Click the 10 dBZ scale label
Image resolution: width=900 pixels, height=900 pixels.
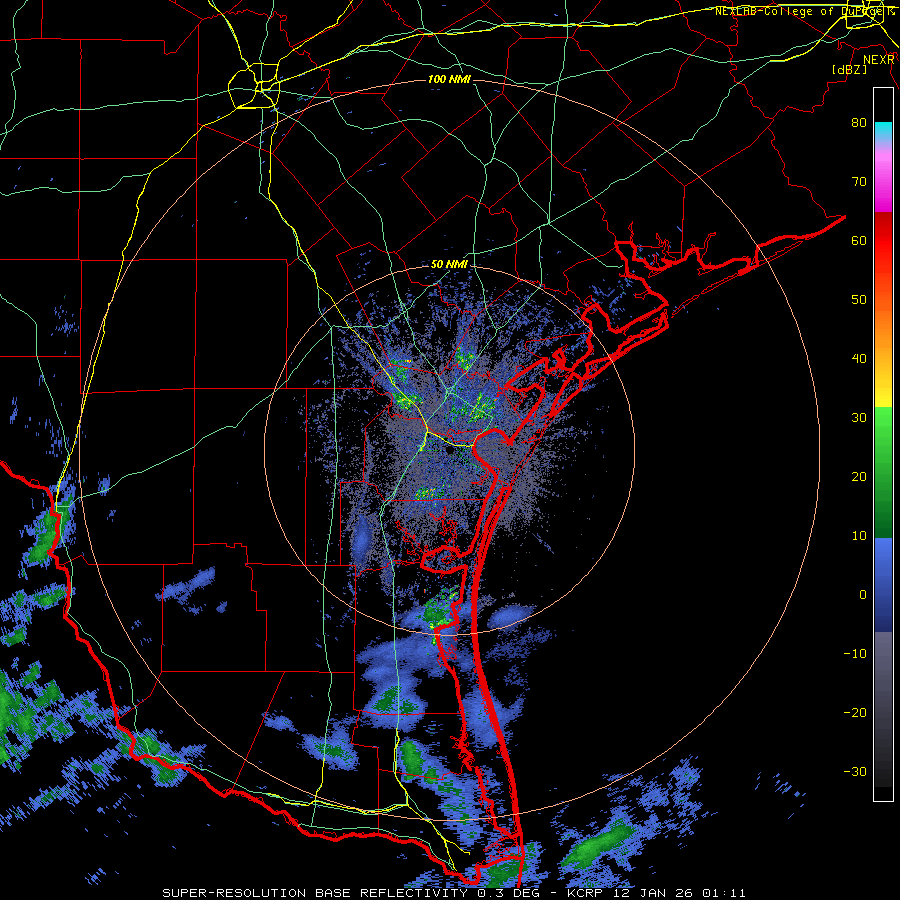tap(859, 536)
